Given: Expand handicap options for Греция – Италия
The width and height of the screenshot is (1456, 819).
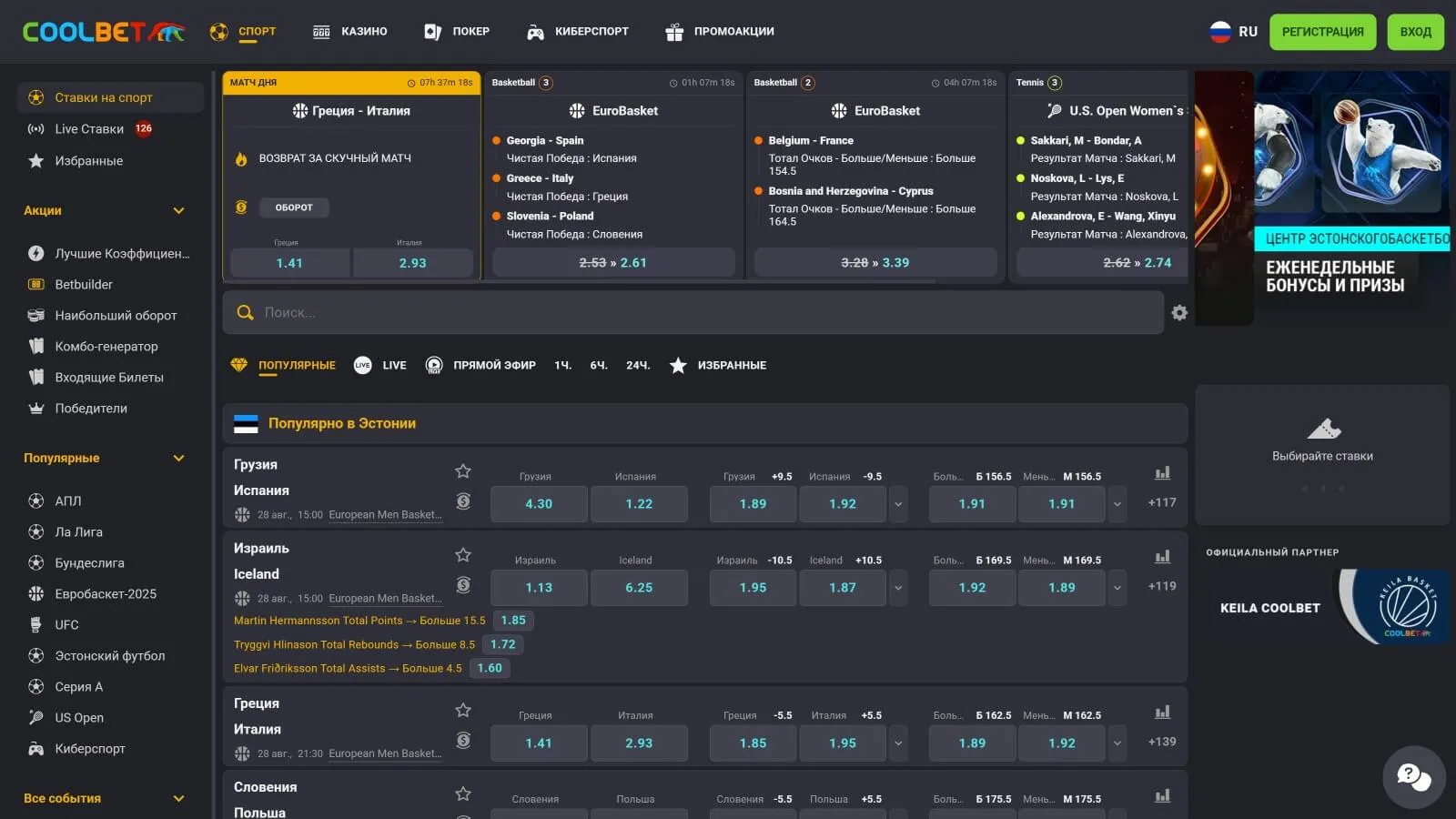Looking at the screenshot, I should click(x=898, y=743).
